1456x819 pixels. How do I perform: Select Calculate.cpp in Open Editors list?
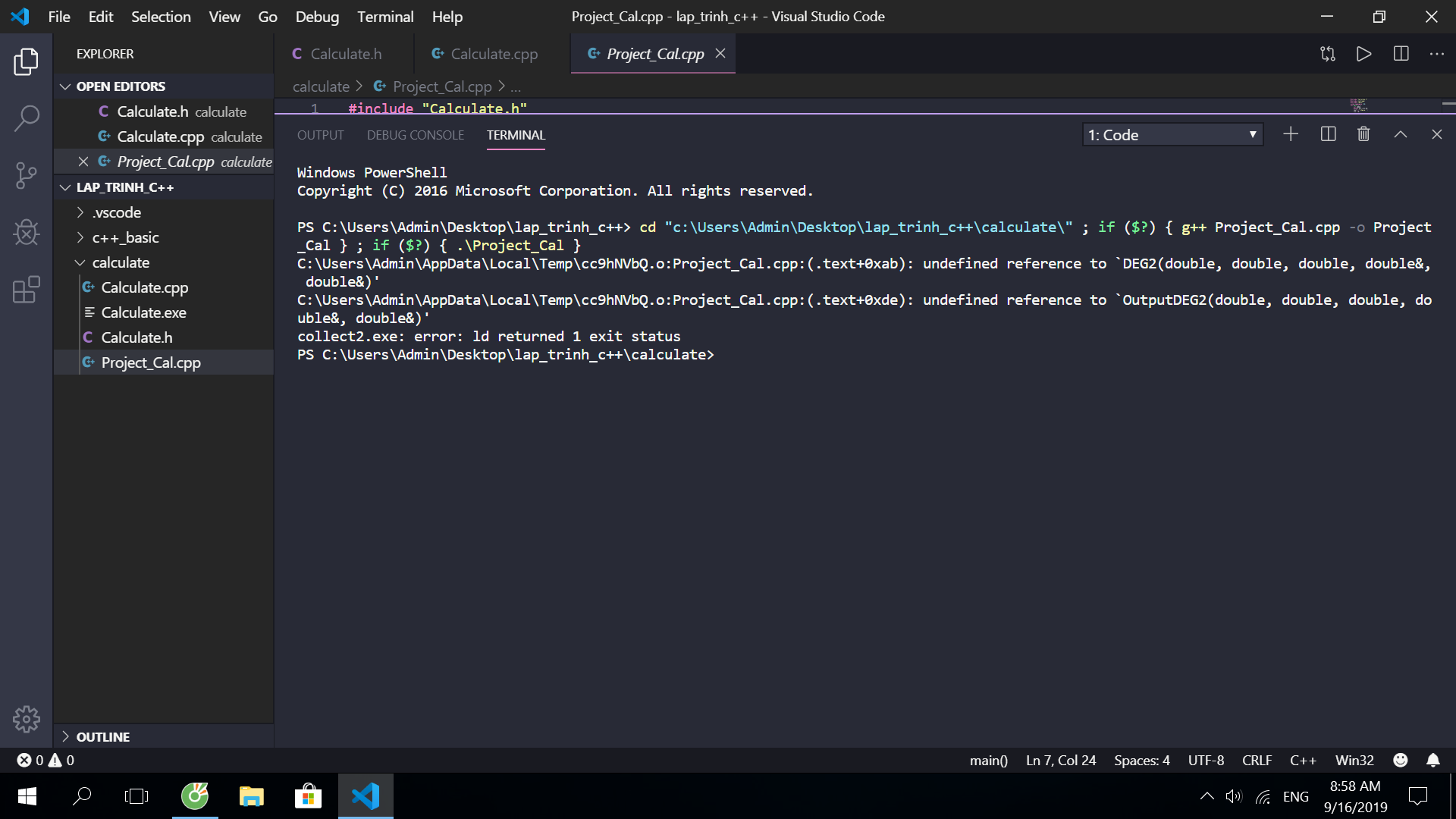(164, 136)
